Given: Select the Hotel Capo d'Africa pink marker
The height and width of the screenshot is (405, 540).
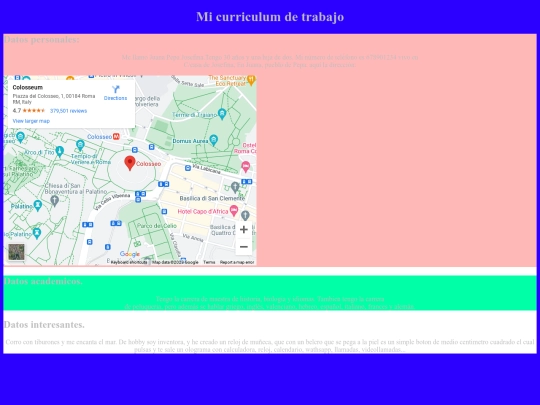Looking at the screenshot, I should (234, 210).
